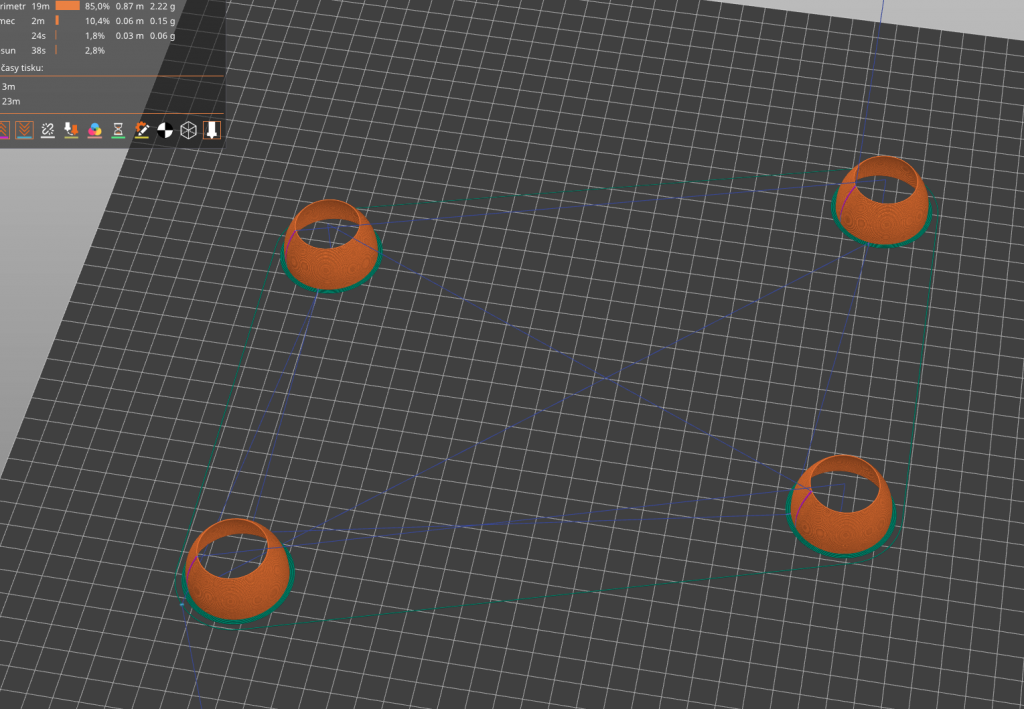Toggle the Color changes CMY icon
Screen dimensions: 1024x709
click(x=95, y=130)
